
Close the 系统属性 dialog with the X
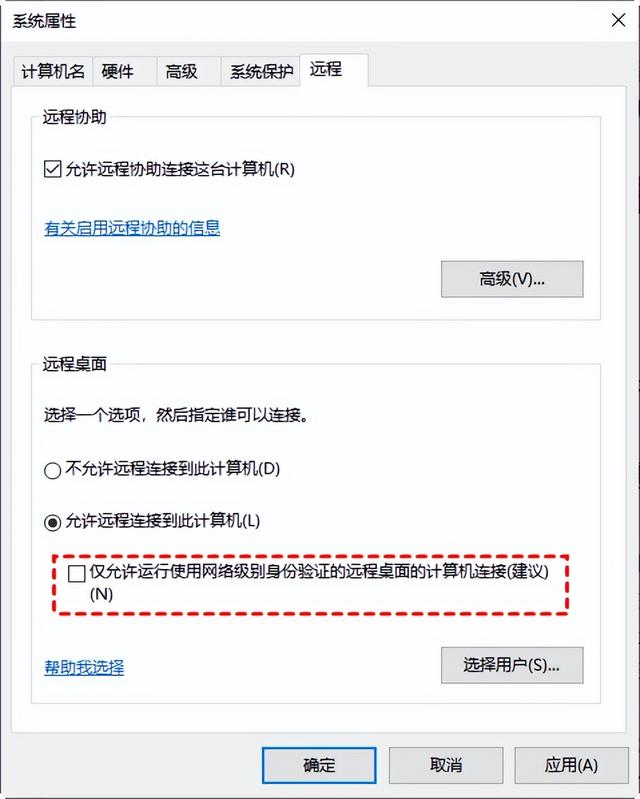click(618, 20)
